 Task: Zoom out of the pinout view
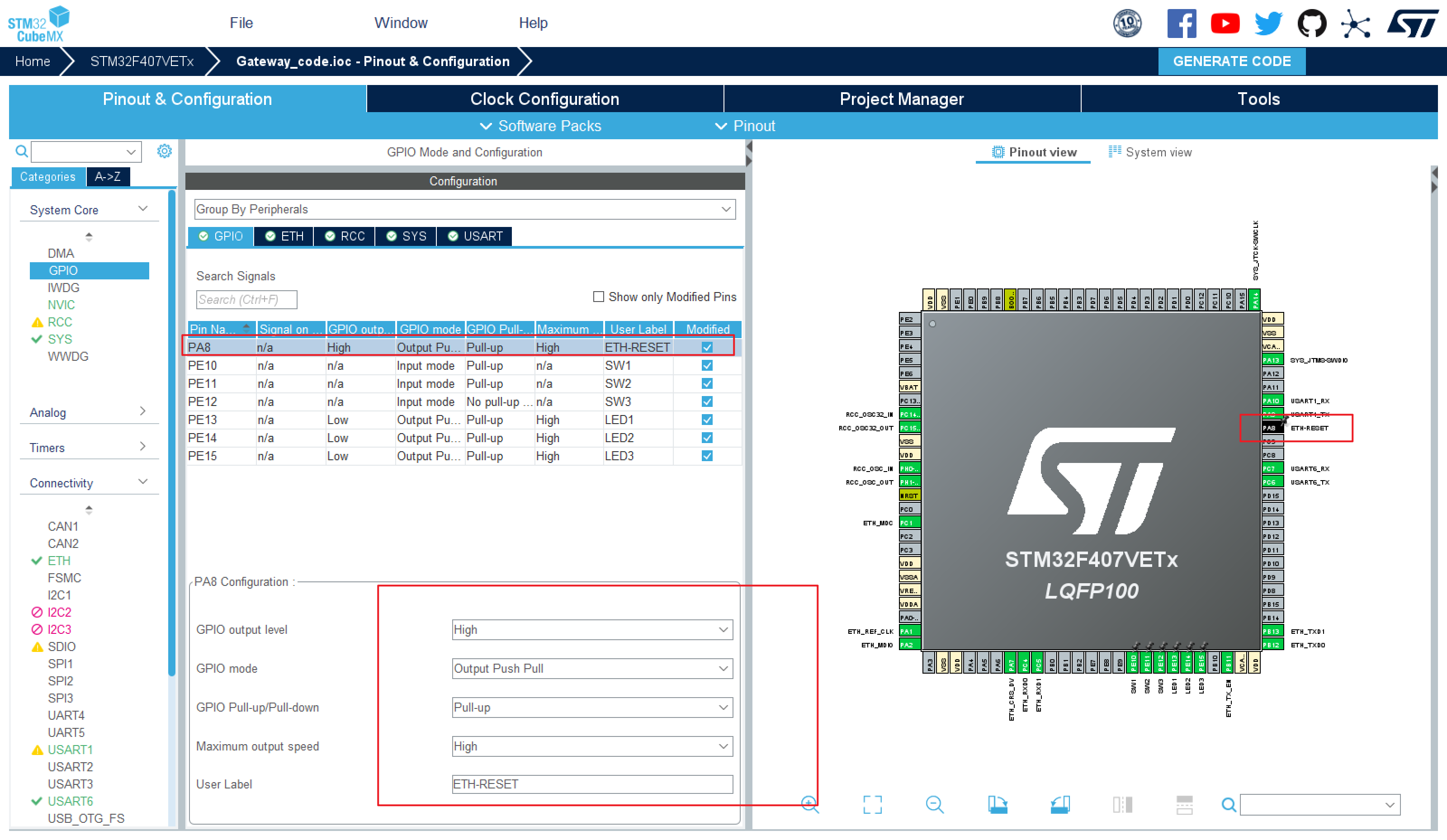[934, 804]
